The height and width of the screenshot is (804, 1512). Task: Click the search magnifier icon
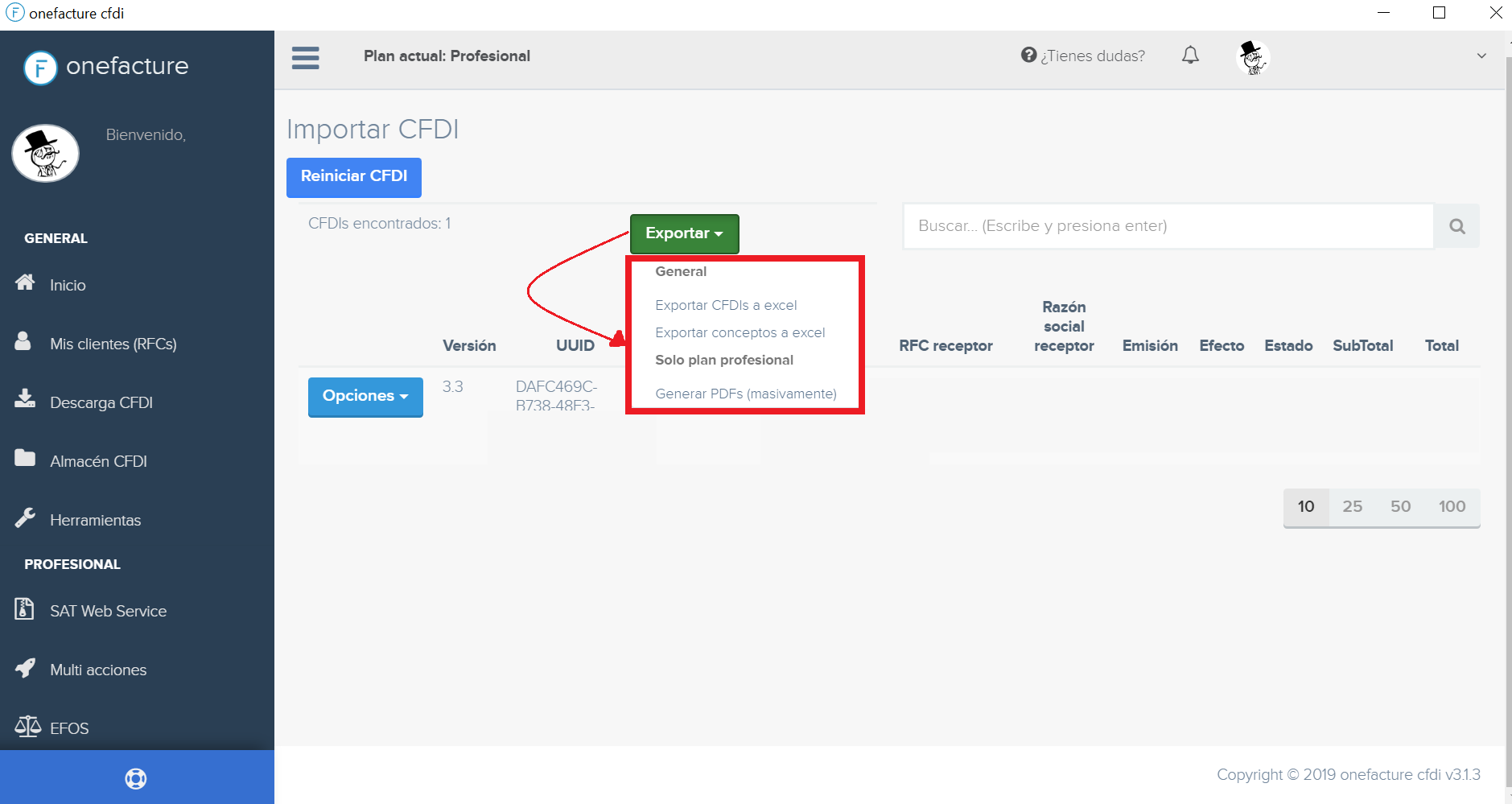pos(1456,226)
